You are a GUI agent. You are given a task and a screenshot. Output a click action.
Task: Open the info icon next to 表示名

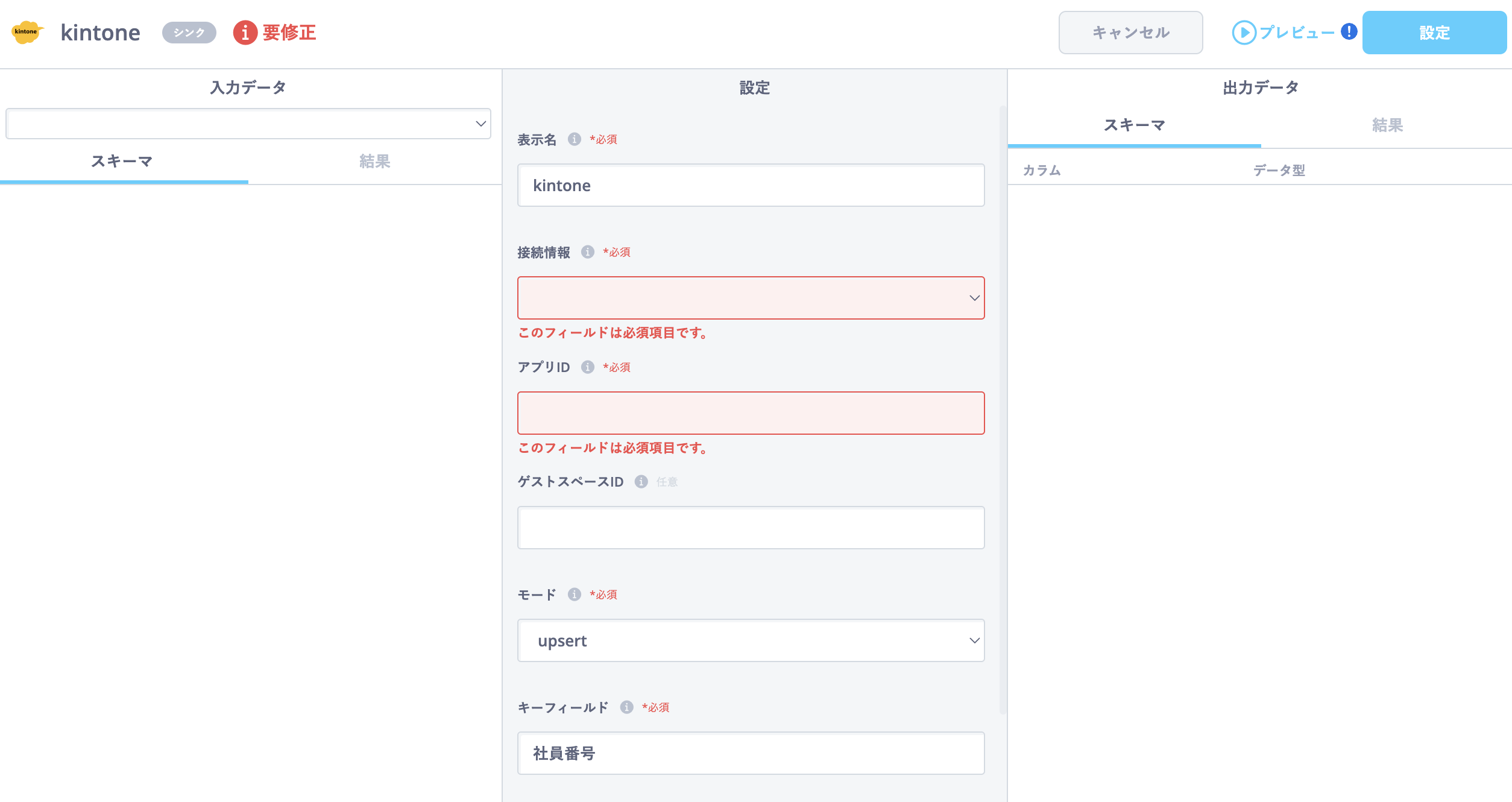pos(574,139)
